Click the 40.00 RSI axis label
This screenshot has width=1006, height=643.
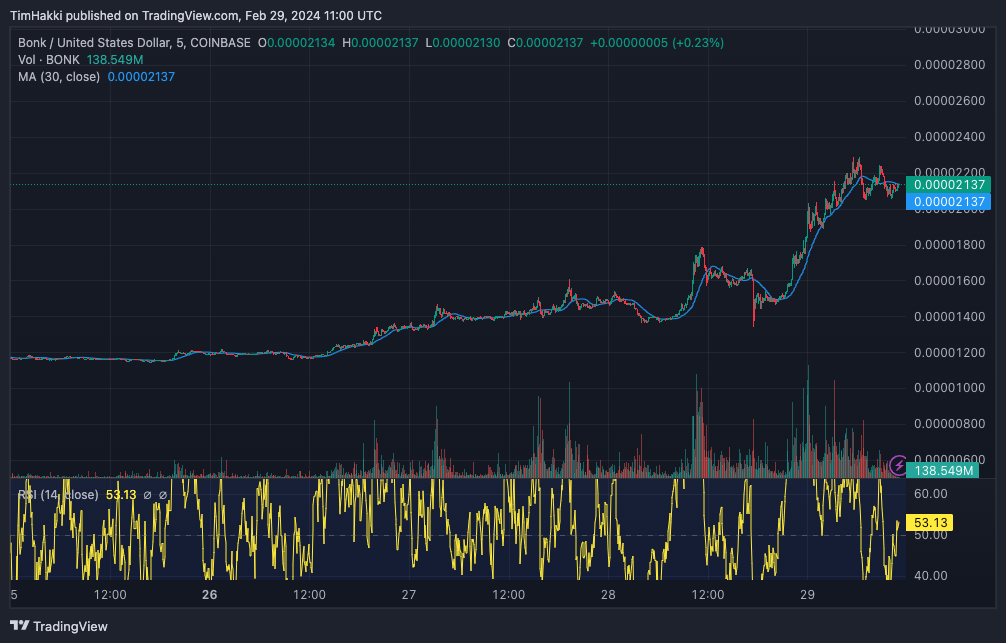pos(930,576)
